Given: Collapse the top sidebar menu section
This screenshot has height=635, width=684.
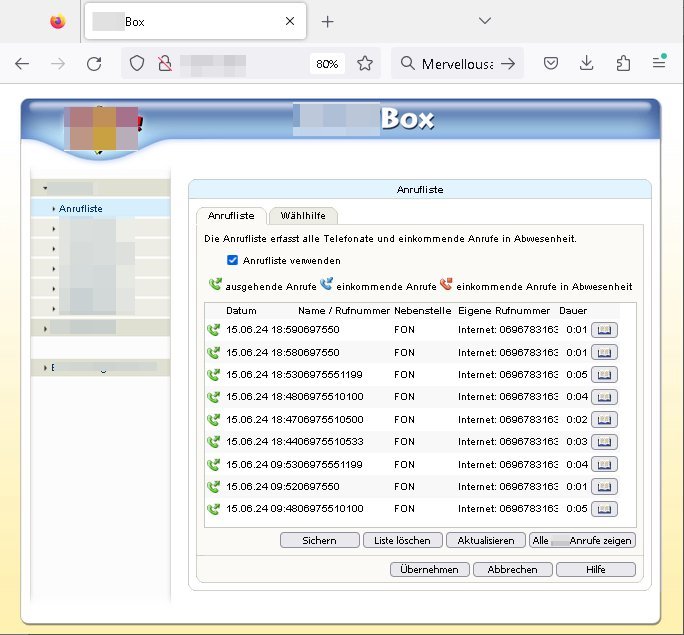Looking at the screenshot, I should pyautogui.click(x=45, y=188).
